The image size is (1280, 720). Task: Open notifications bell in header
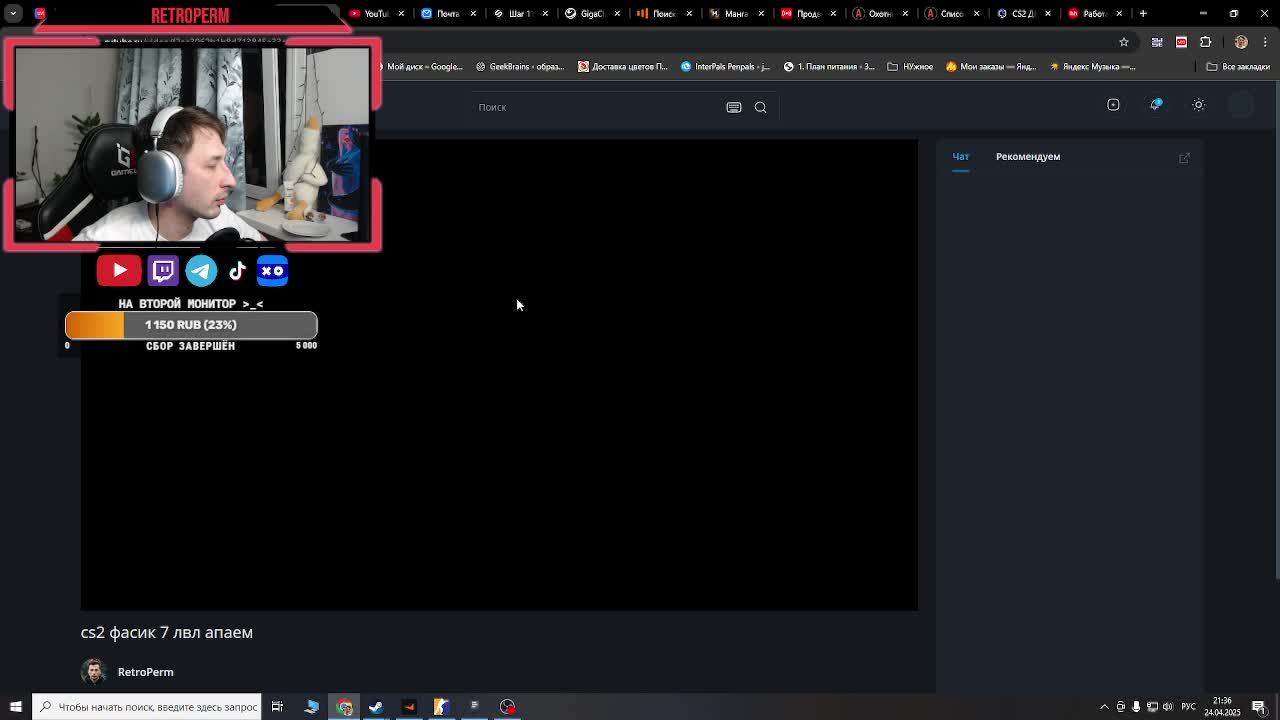coord(1156,105)
